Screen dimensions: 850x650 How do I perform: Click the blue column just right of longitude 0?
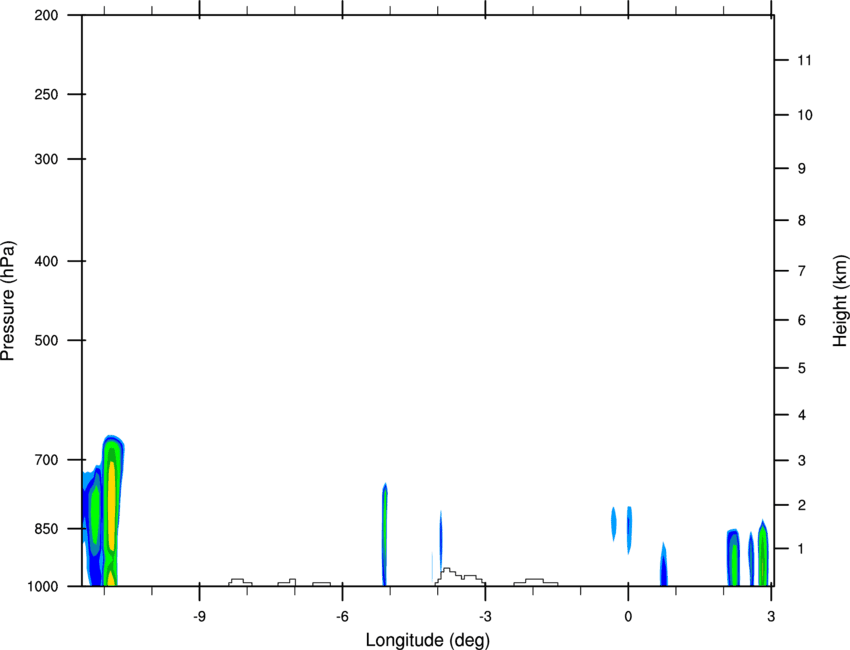tap(664, 564)
